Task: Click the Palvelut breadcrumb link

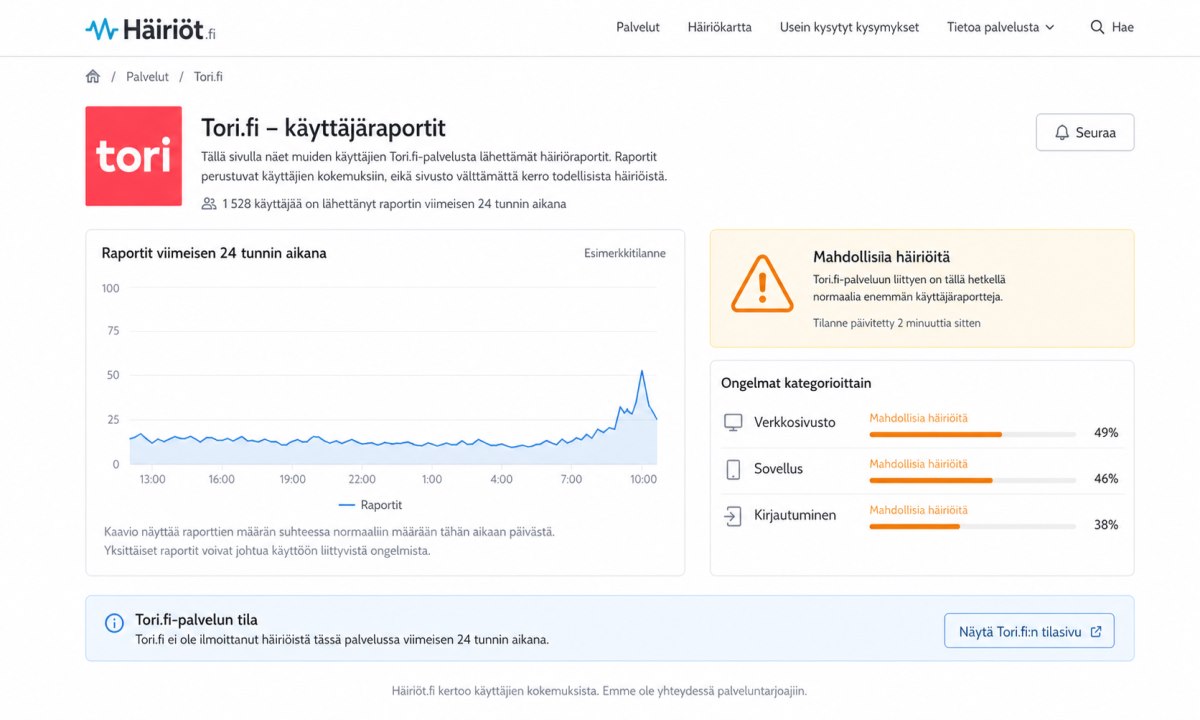Action: 147,77
